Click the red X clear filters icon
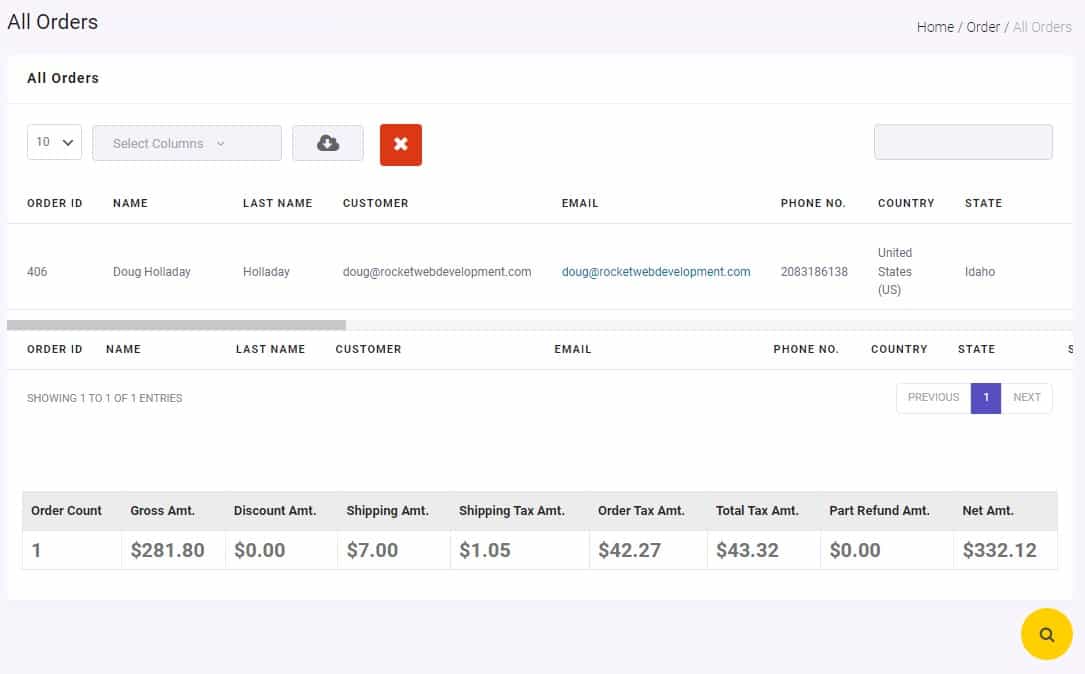 400,144
